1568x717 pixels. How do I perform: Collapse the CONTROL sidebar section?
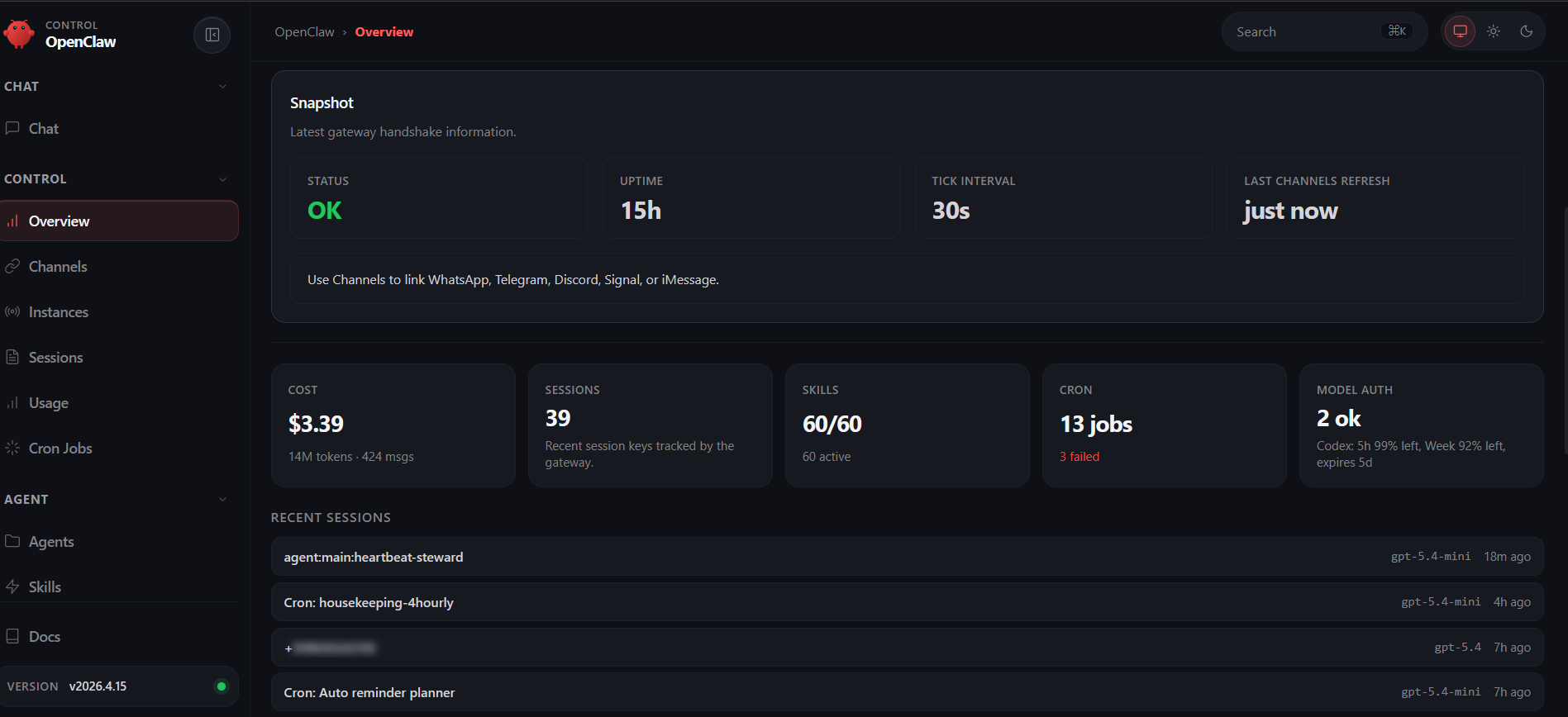(222, 179)
